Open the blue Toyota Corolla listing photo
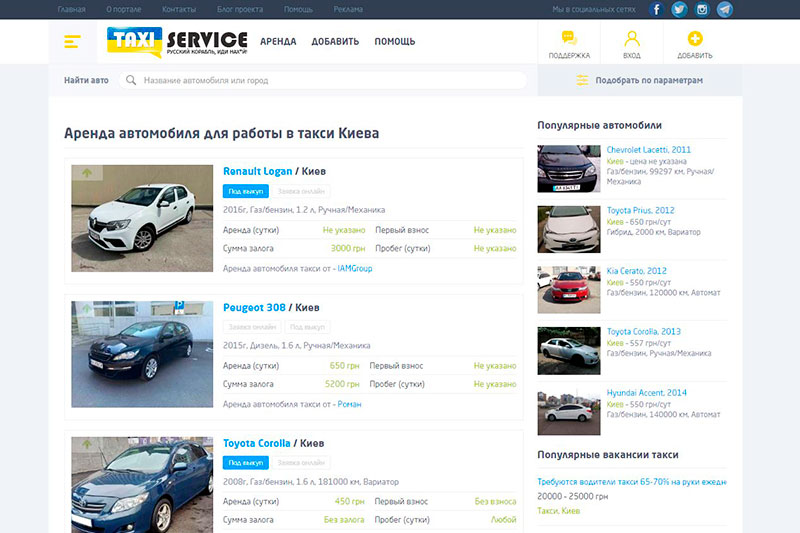This screenshot has height=533, width=800. pos(142,485)
